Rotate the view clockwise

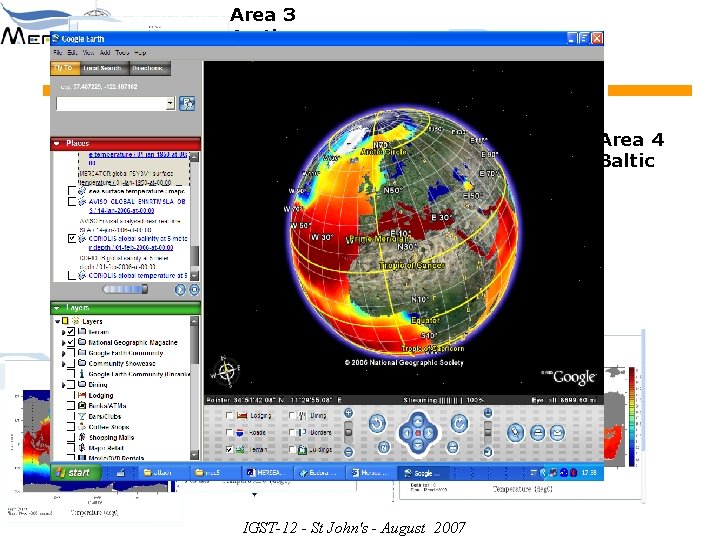[459, 423]
